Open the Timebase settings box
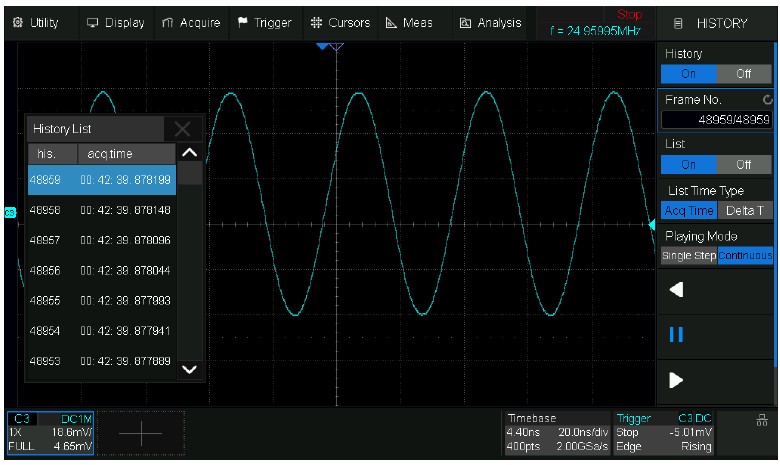The height and width of the screenshot is (465, 780). coord(557,432)
